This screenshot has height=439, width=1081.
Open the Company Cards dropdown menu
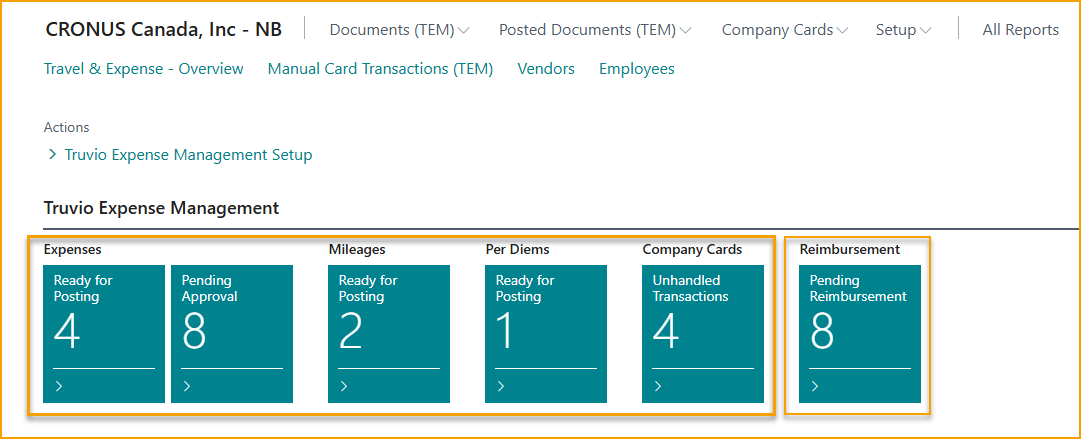784,30
